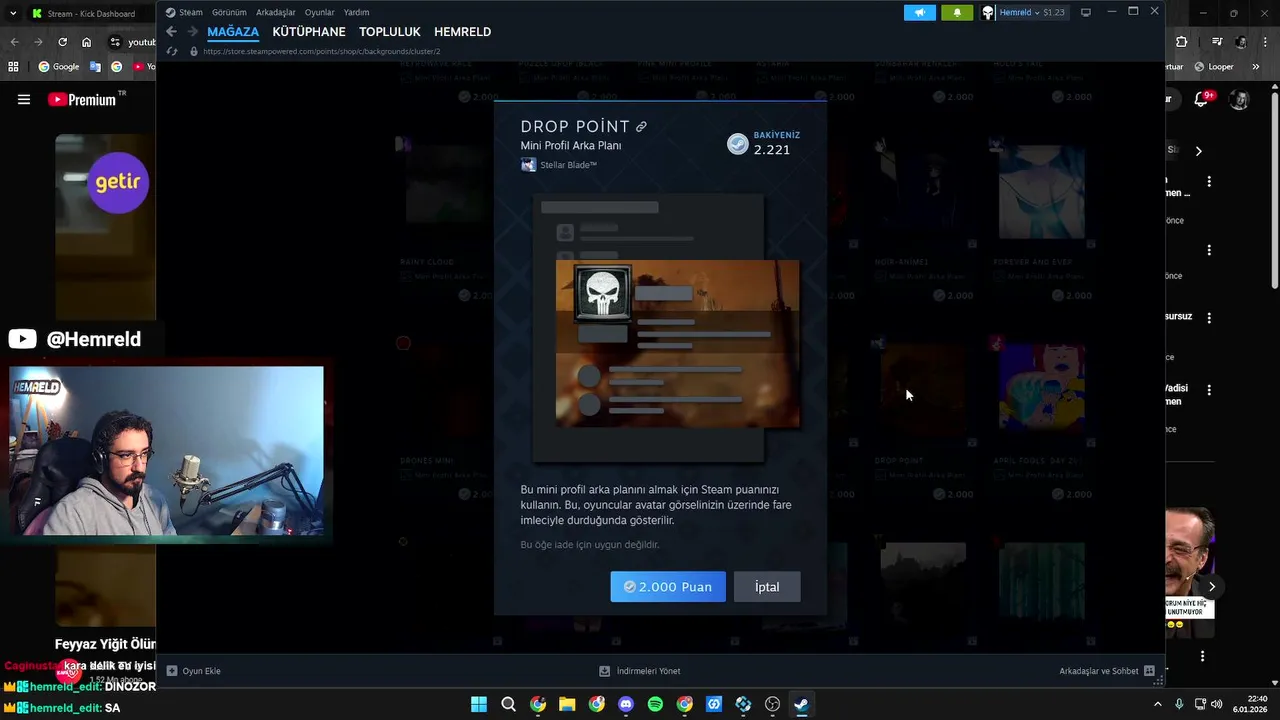Click the Hemreld skull avatar in Steam header

point(988,12)
